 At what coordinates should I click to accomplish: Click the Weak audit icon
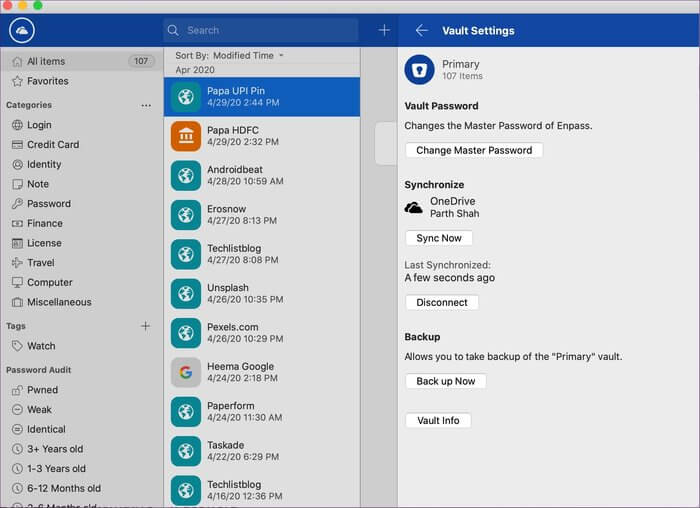[x=17, y=410]
